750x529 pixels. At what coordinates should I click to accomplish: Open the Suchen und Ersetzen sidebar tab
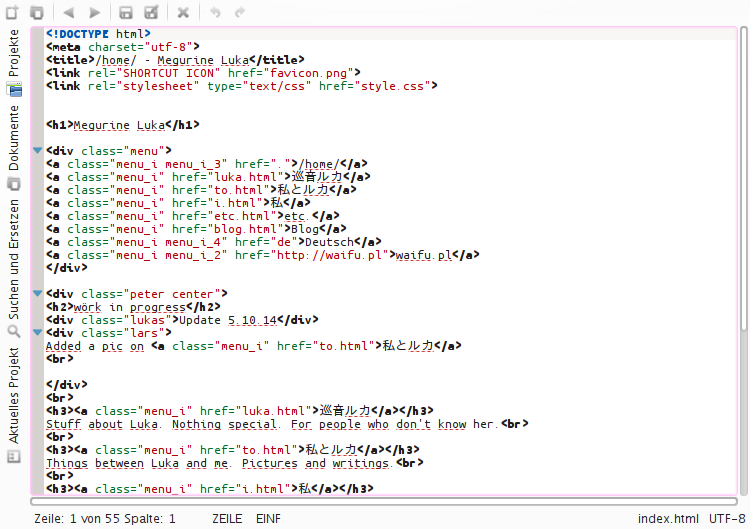click(x=14, y=268)
